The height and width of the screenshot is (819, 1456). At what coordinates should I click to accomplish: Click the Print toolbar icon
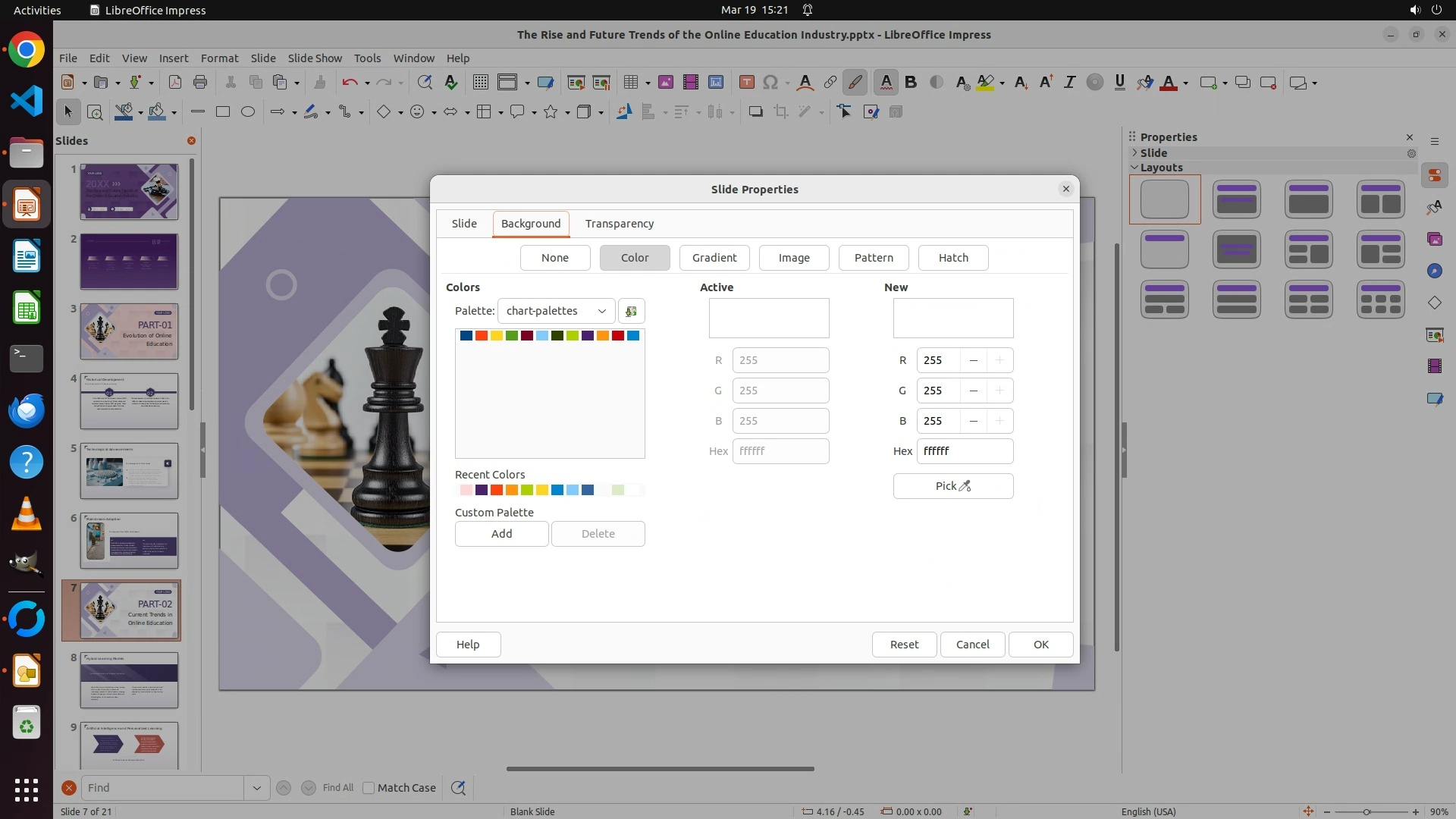(200, 83)
